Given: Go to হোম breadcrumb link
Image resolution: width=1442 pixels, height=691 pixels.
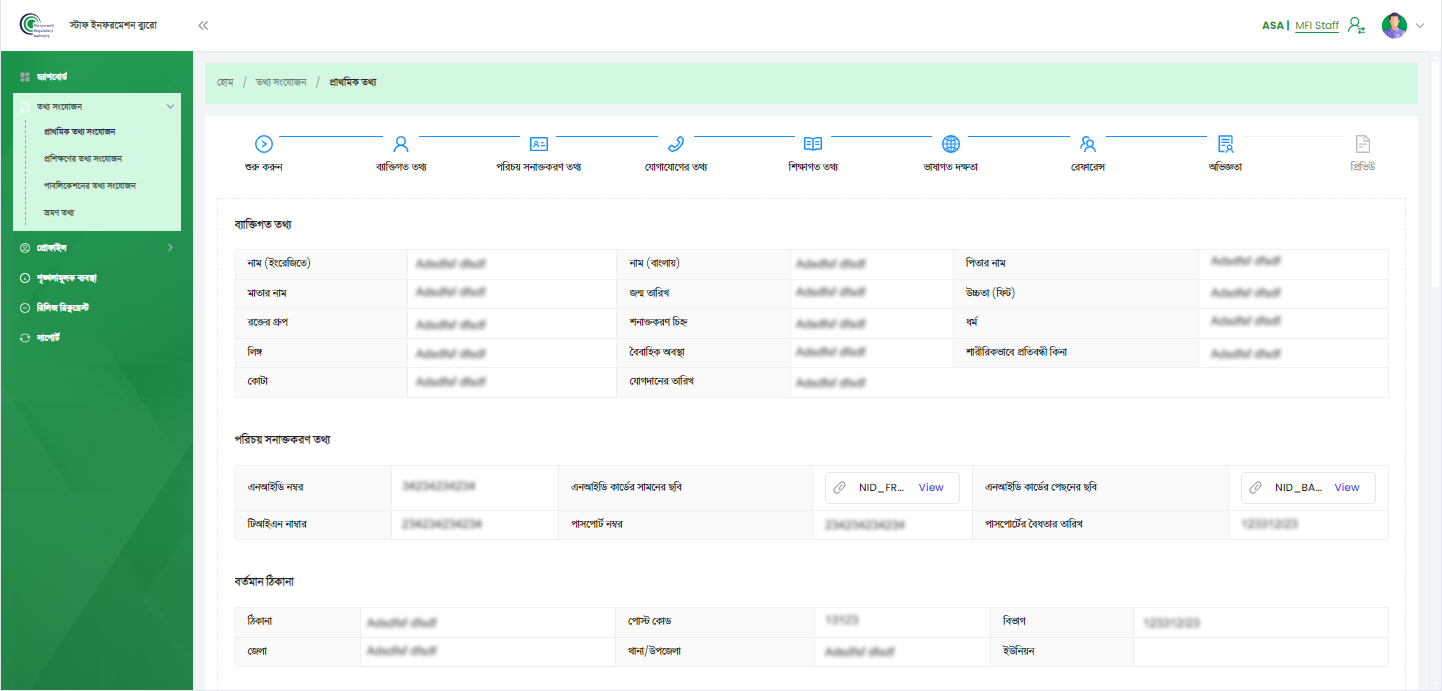Looking at the screenshot, I should (226, 82).
